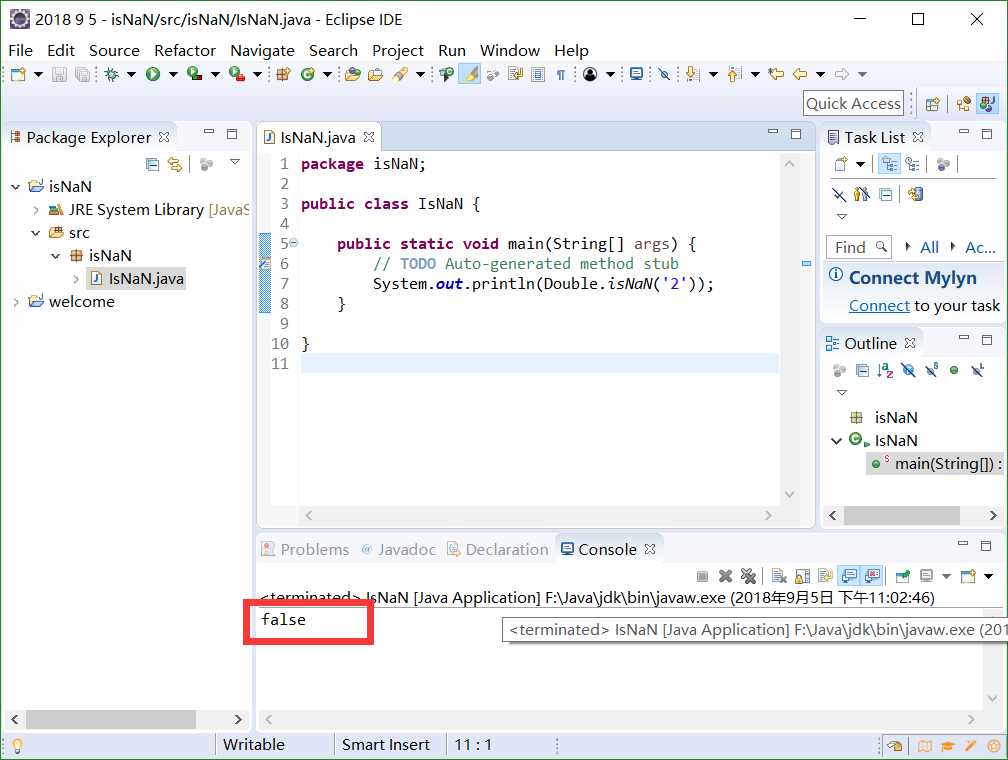Open the File menu
Screen dimensions: 1008x760
pos(21,50)
